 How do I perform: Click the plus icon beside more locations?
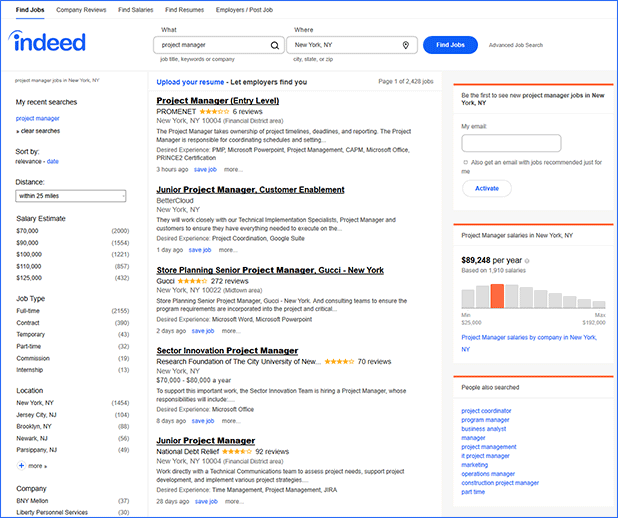[21, 466]
